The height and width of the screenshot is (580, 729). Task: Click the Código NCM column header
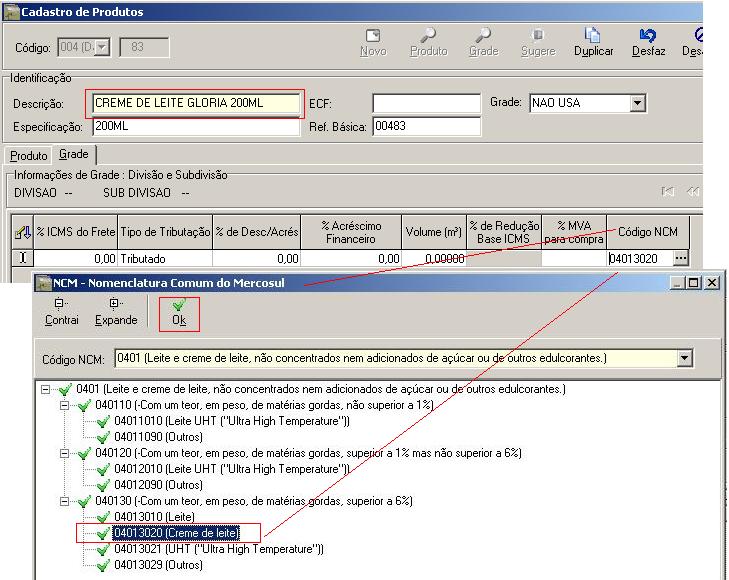648,232
